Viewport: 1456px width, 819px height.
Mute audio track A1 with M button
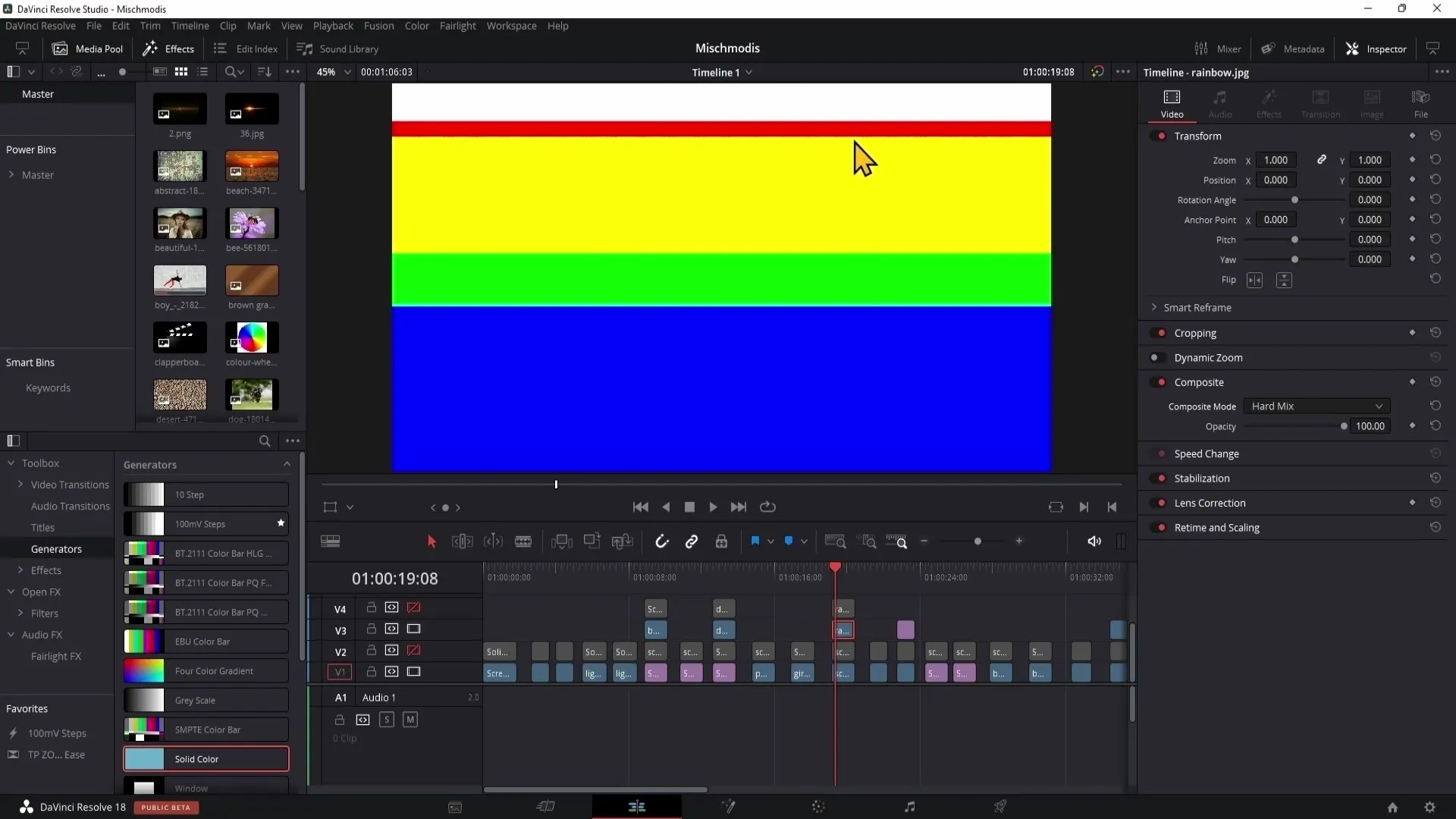click(x=410, y=720)
